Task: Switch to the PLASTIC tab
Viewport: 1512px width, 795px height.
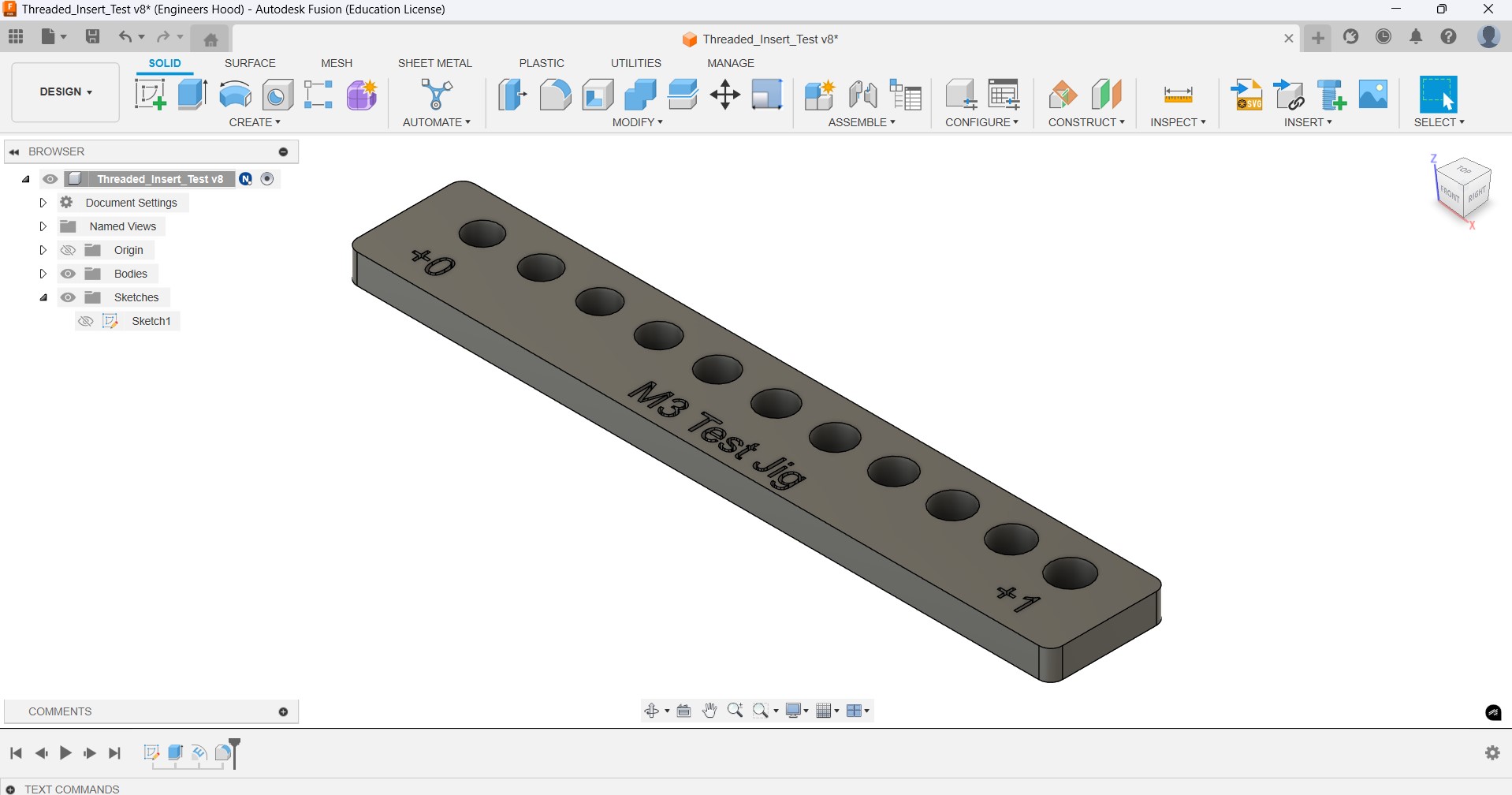Action: pyautogui.click(x=542, y=63)
